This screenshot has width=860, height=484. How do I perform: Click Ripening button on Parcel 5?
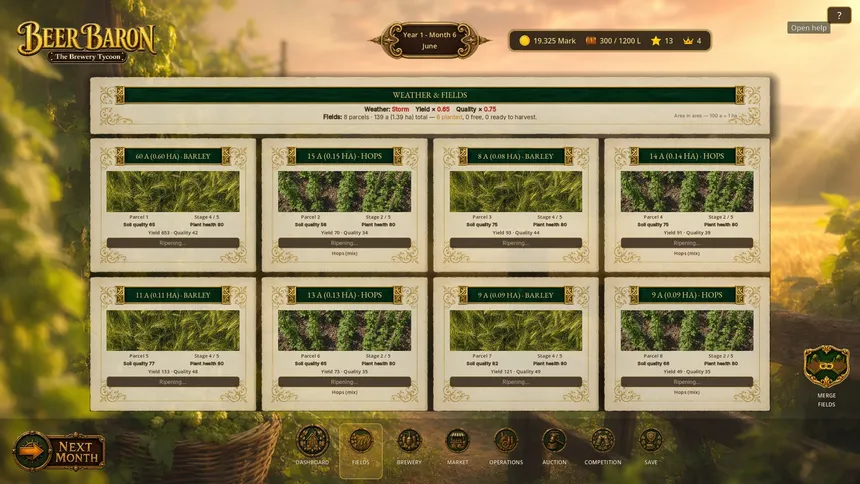(173, 381)
